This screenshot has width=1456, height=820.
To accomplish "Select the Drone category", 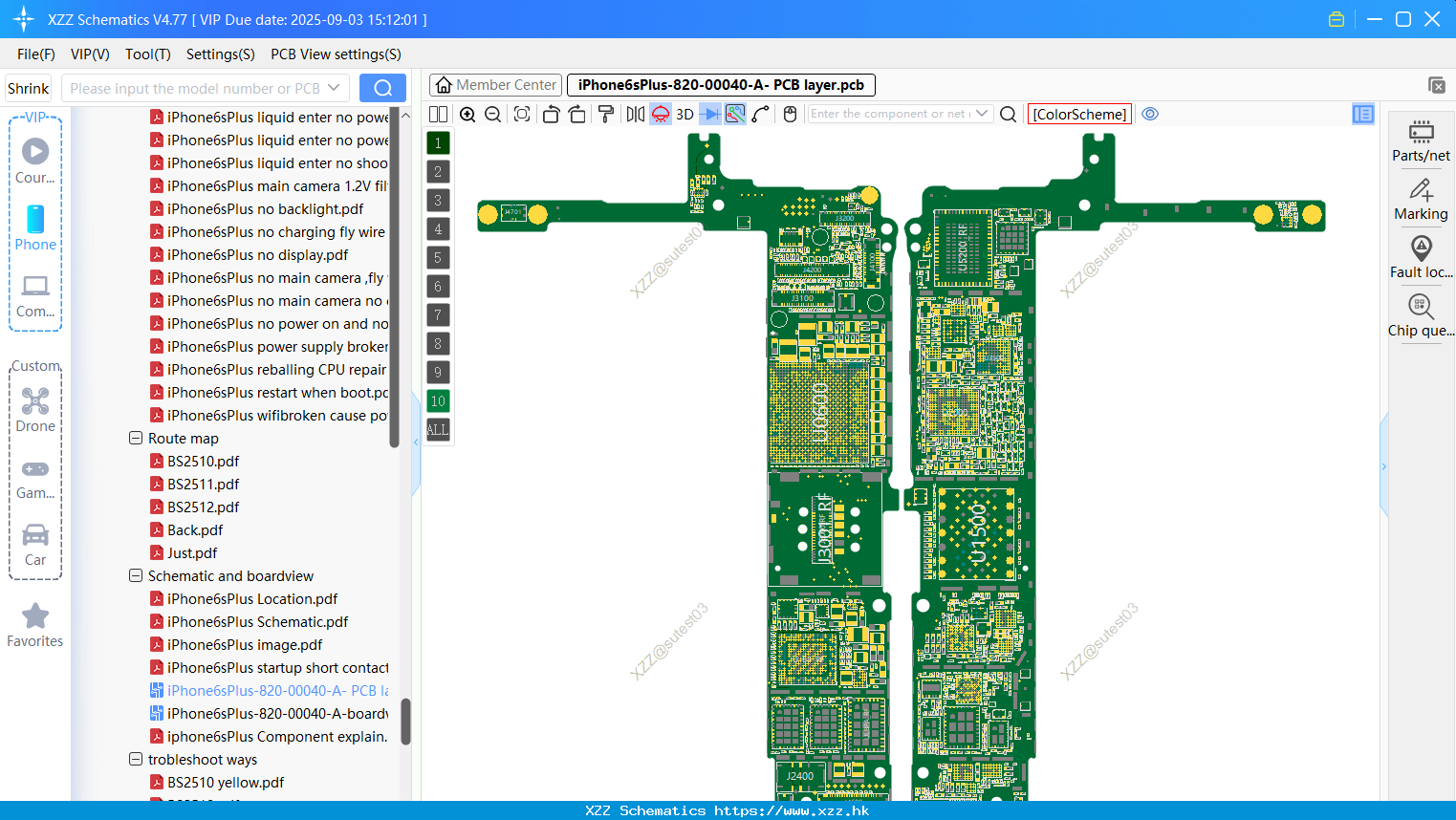I will click(35, 410).
